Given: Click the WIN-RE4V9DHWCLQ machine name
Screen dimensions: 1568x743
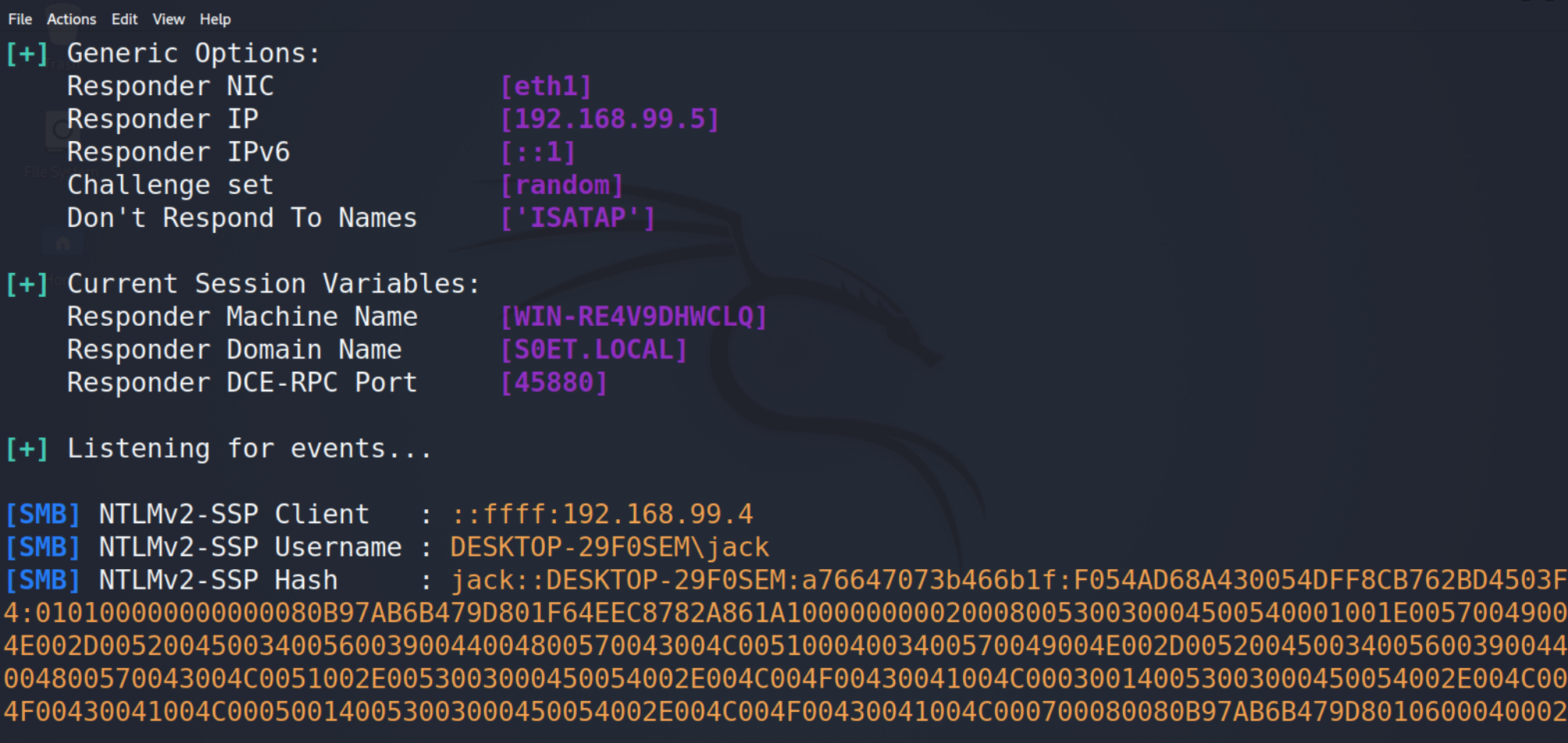Looking at the screenshot, I should click(x=634, y=317).
